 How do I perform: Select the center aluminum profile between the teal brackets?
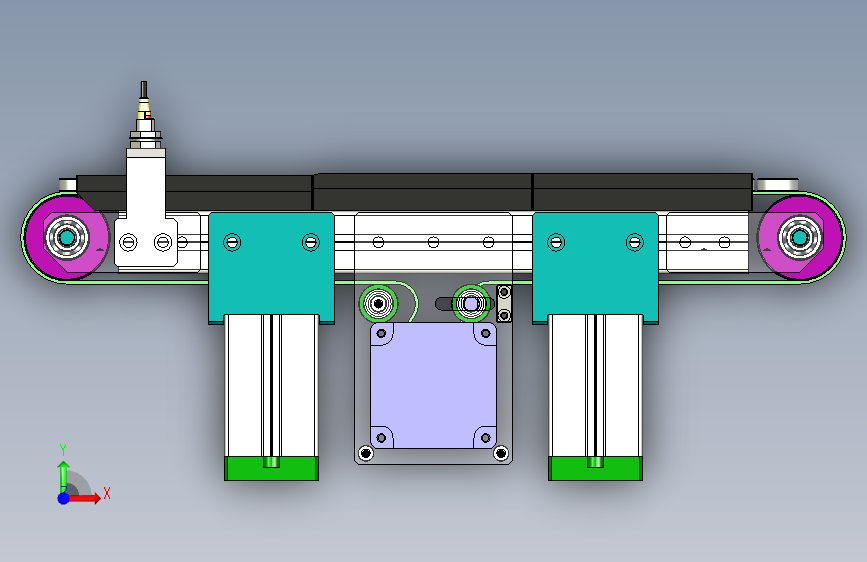click(x=434, y=242)
